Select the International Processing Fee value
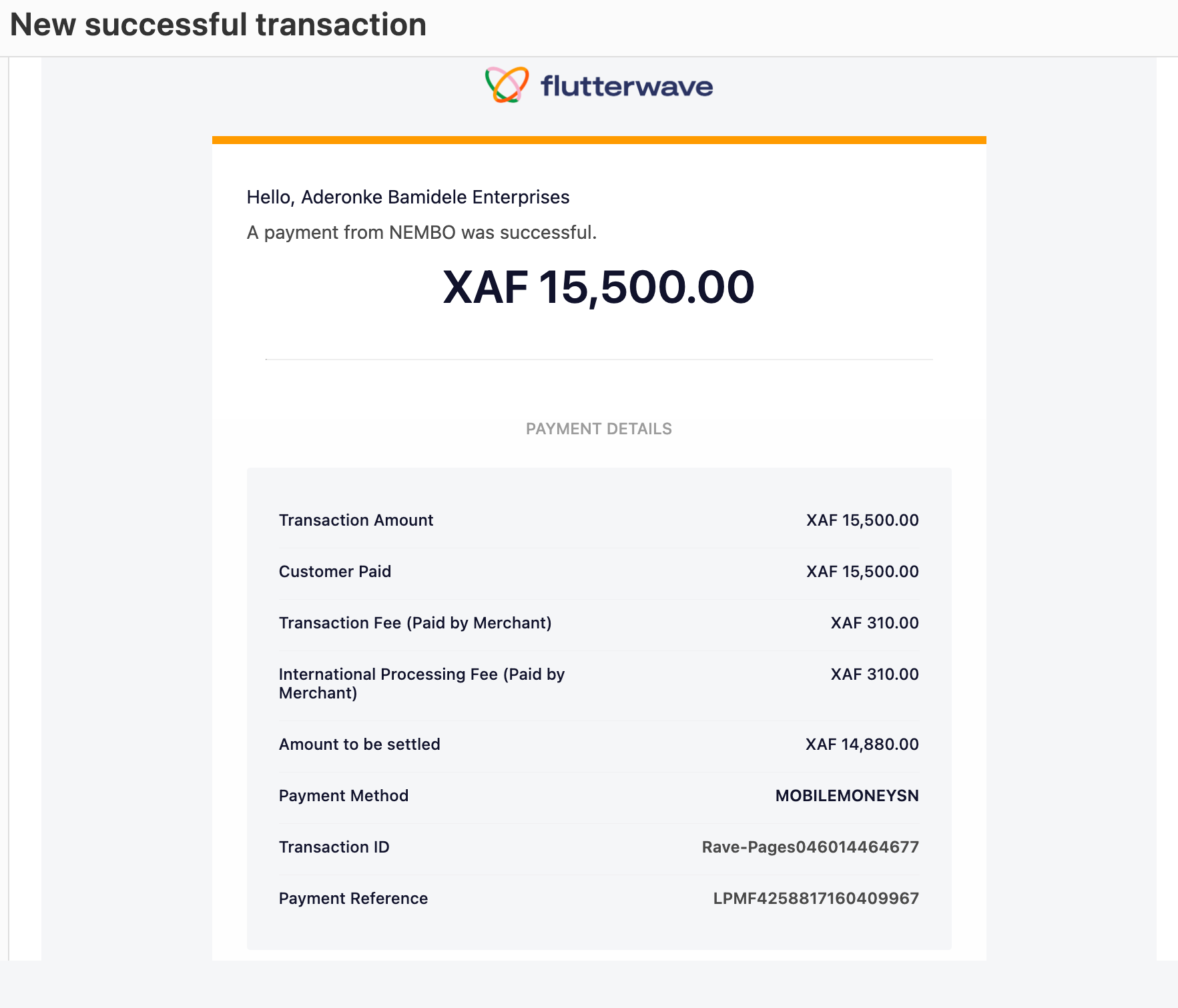The width and height of the screenshot is (1178, 1008). coord(874,674)
